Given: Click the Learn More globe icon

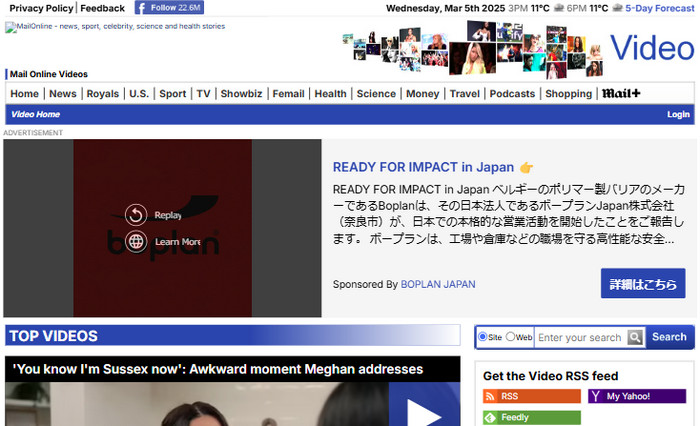Looking at the screenshot, I should coord(136,242).
